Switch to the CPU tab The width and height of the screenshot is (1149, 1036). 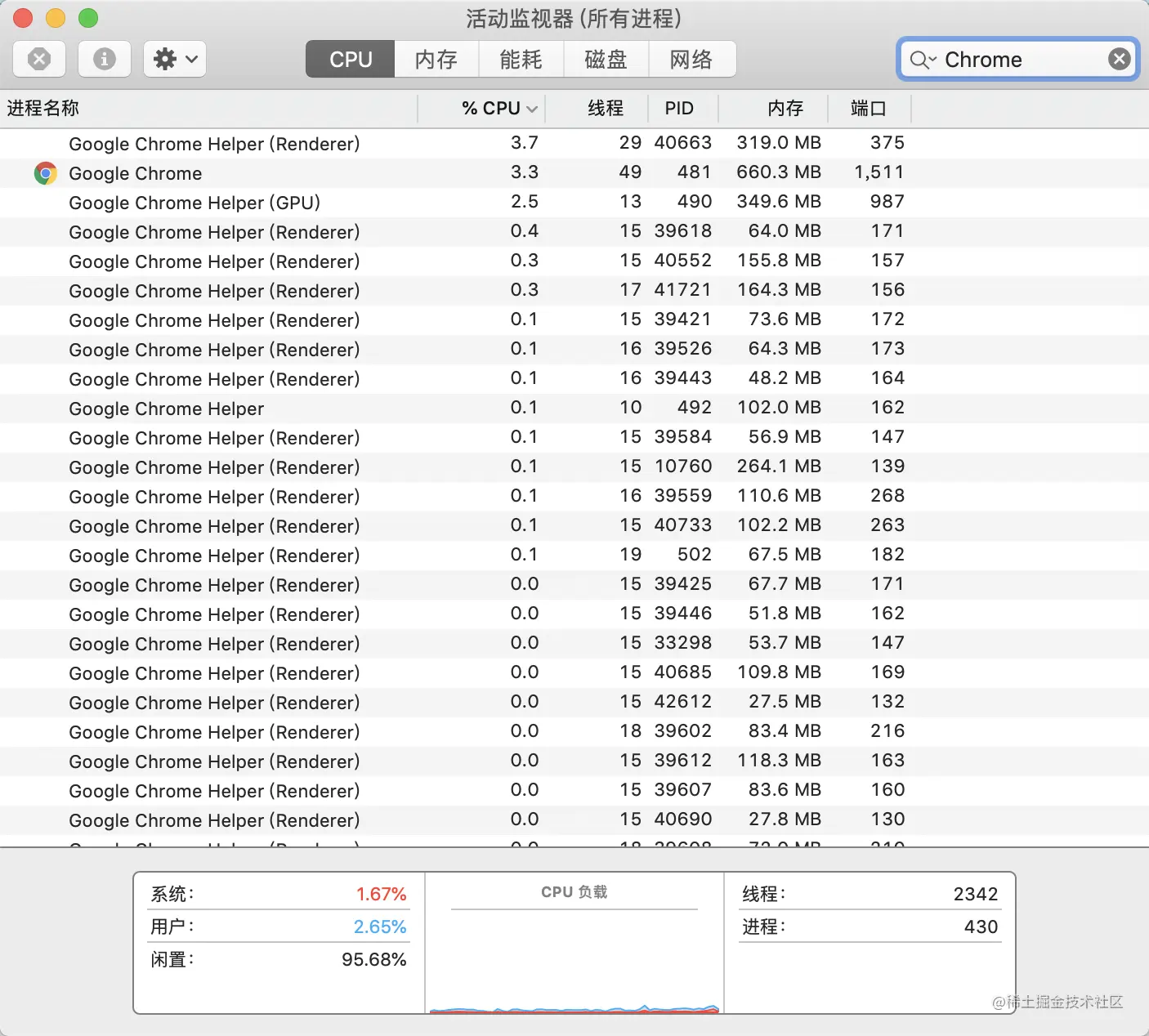click(351, 59)
